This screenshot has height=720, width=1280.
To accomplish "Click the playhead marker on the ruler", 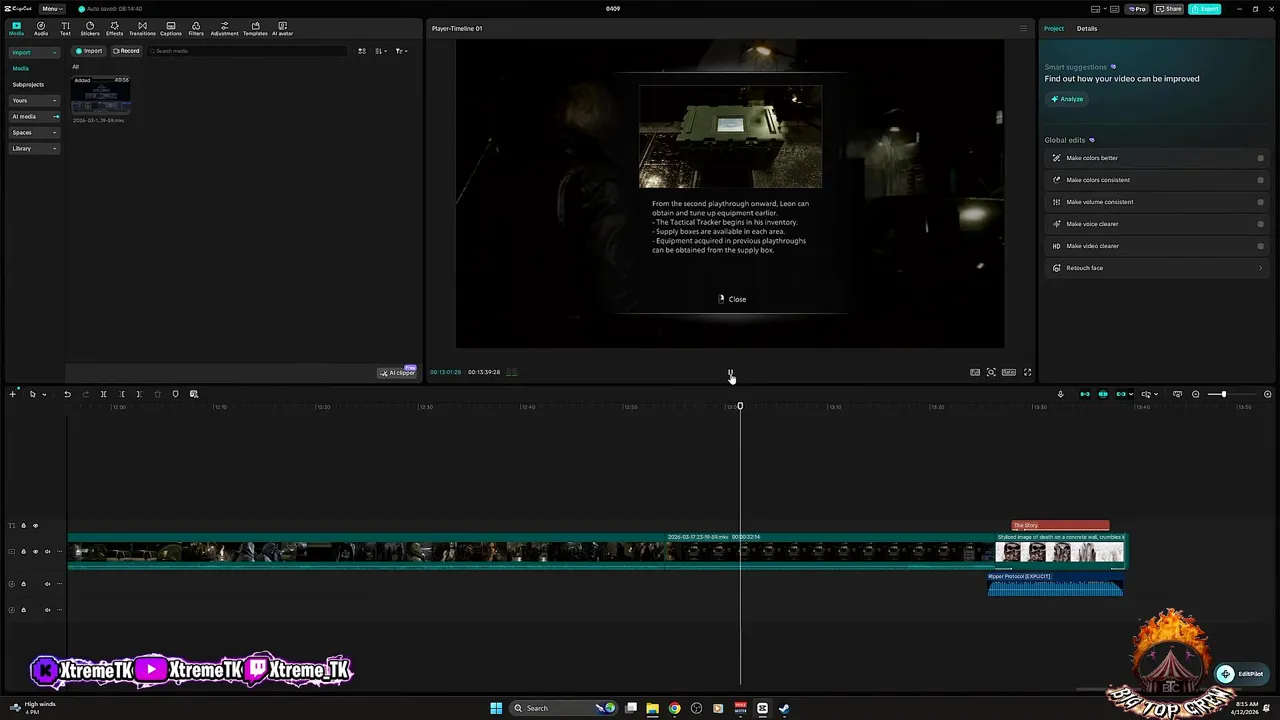I will point(740,406).
